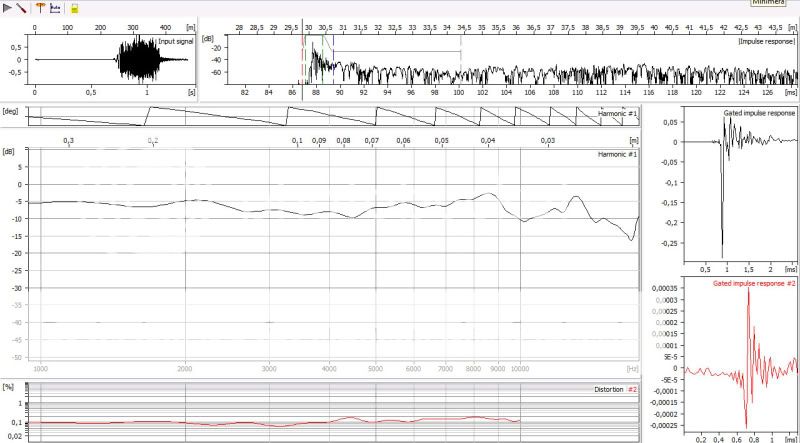Select the red probe tool icon
Viewport: 800px width, 443px height.
point(22,7)
